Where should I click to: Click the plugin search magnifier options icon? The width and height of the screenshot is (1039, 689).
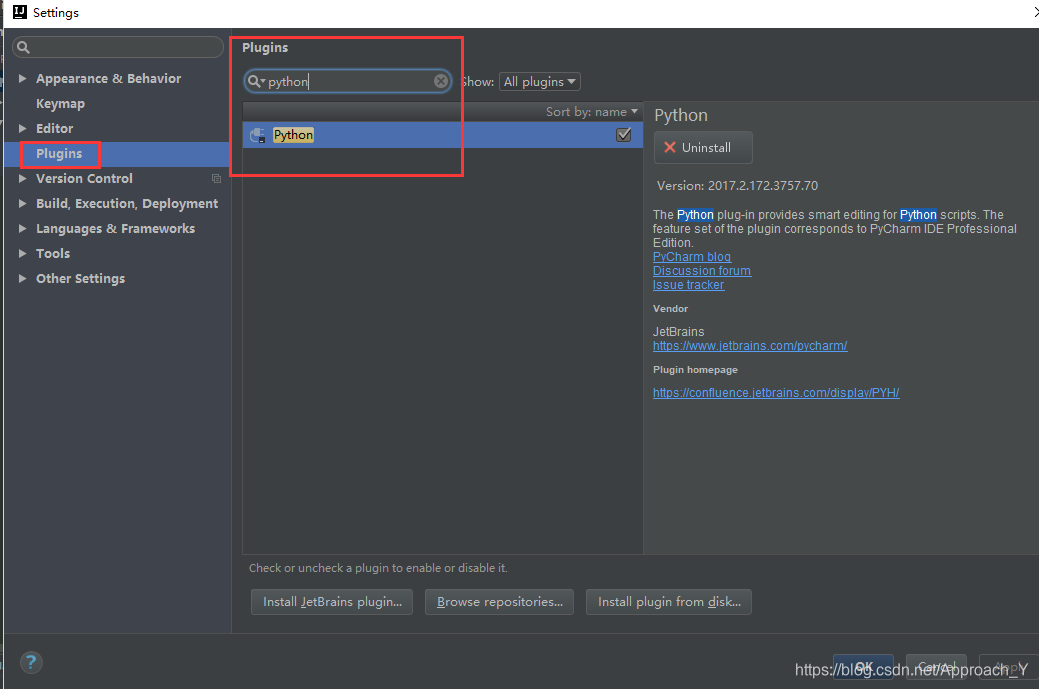[x=256, y=81]
